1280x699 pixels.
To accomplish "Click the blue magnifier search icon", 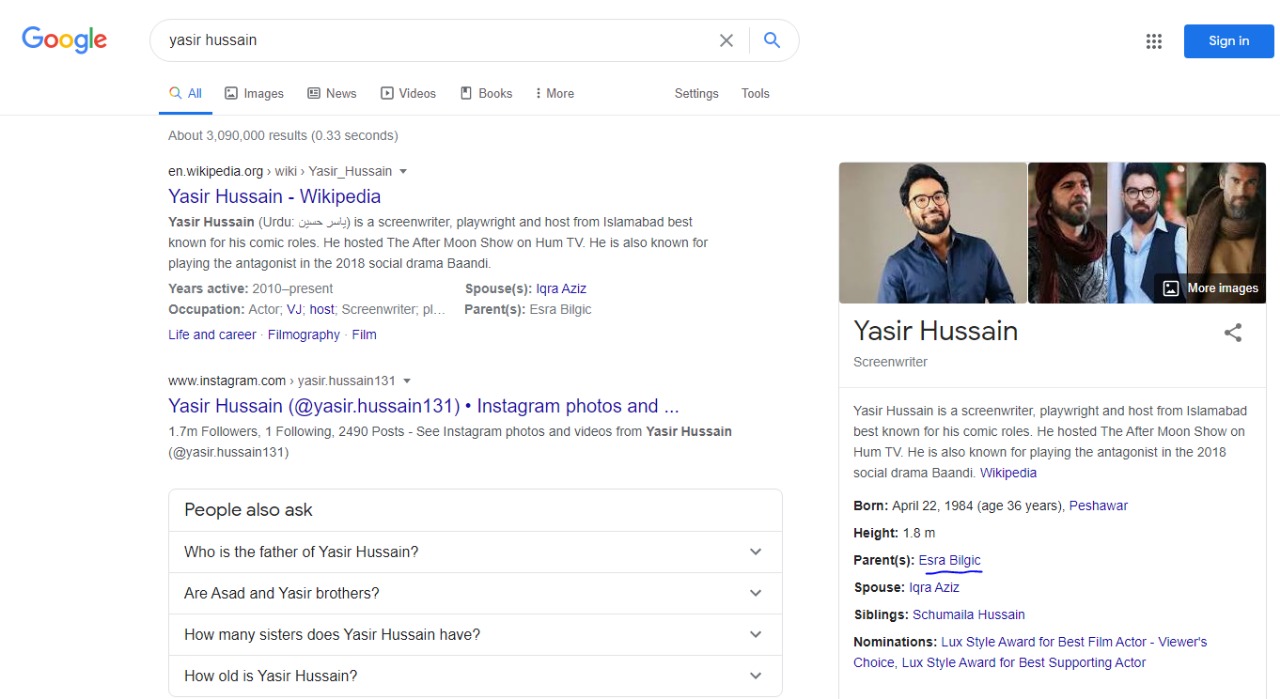I will pyautogui.click(x=772, y=40).
